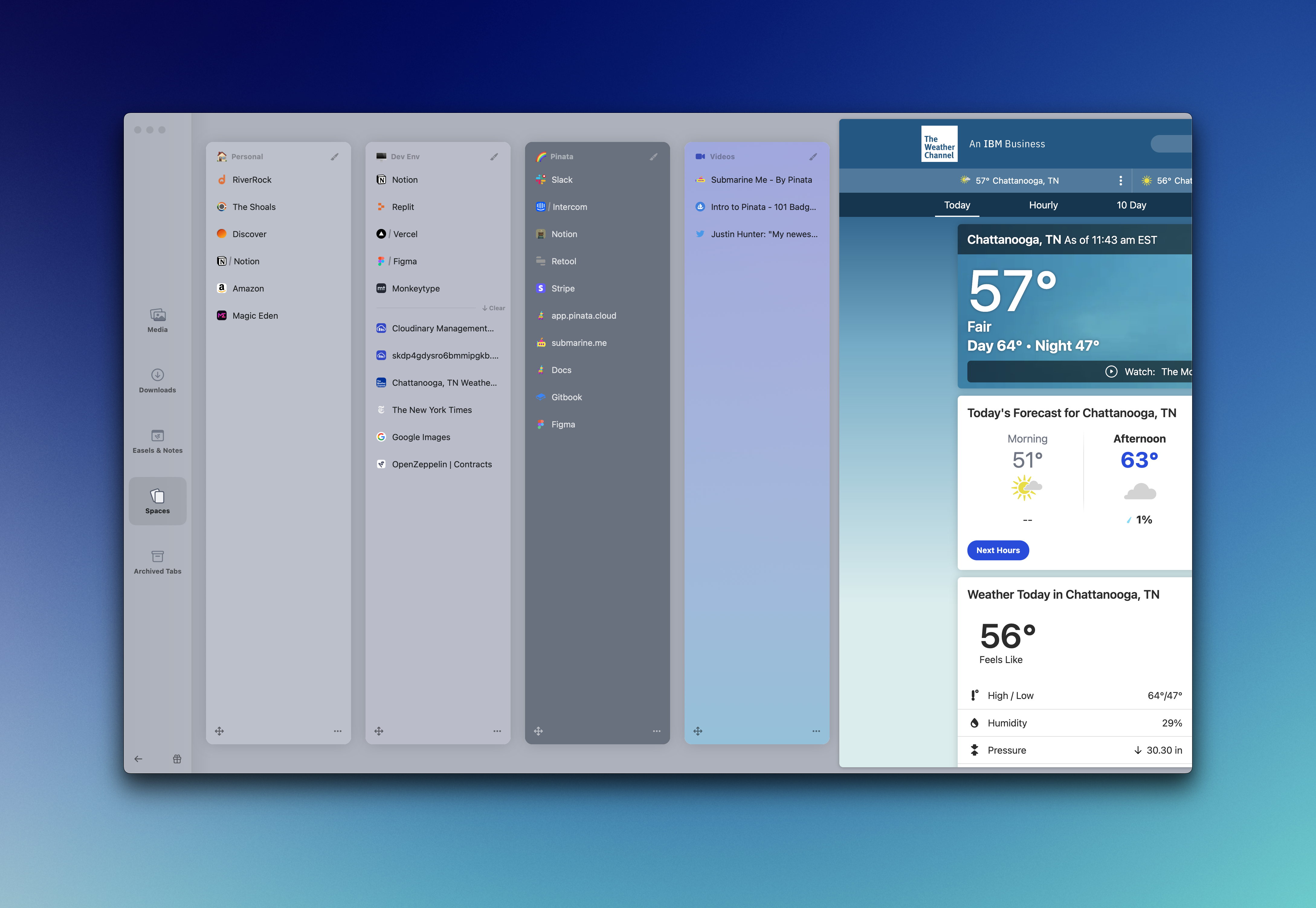Open the Chattanooga, TN Weather tab

click(x=437, y=383)
